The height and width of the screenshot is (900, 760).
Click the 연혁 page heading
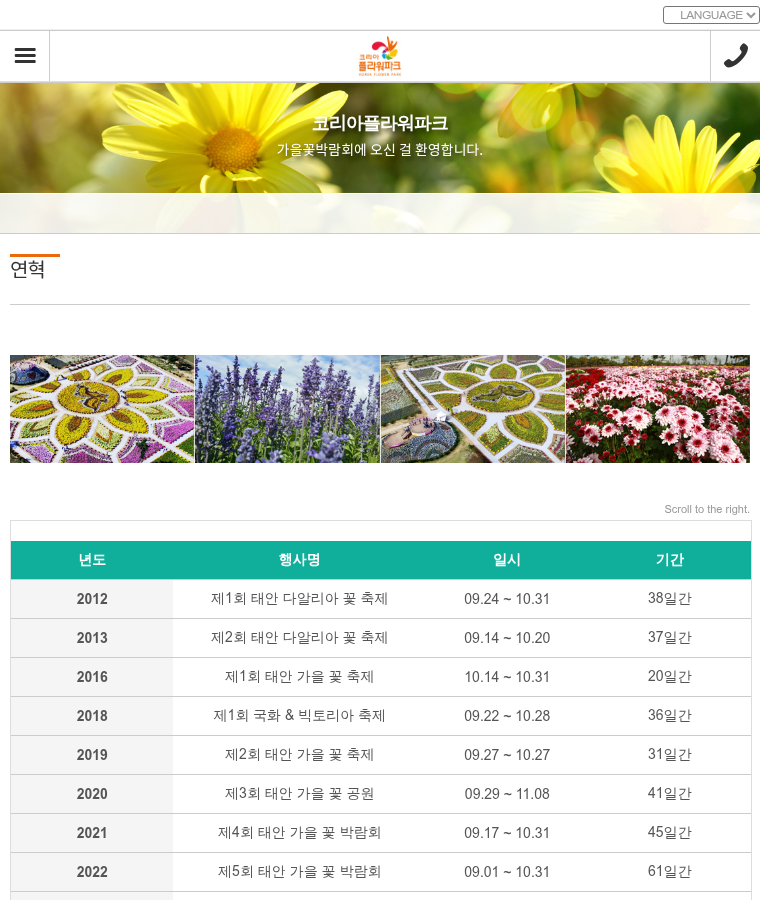28,269
